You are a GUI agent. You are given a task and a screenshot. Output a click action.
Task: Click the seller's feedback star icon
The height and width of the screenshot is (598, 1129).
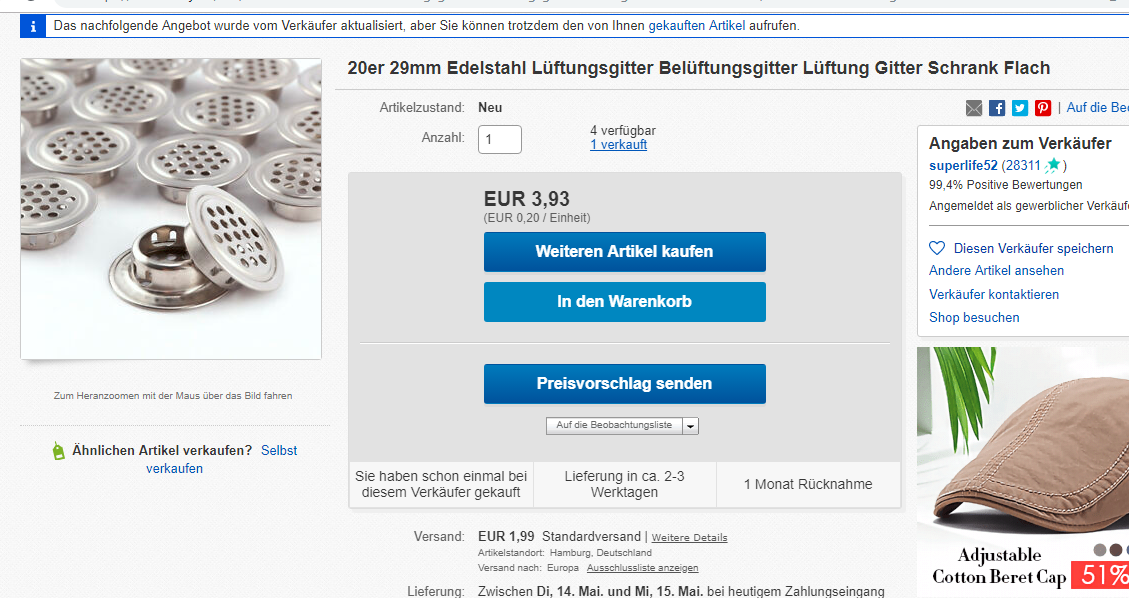(x=1053, y=165)
